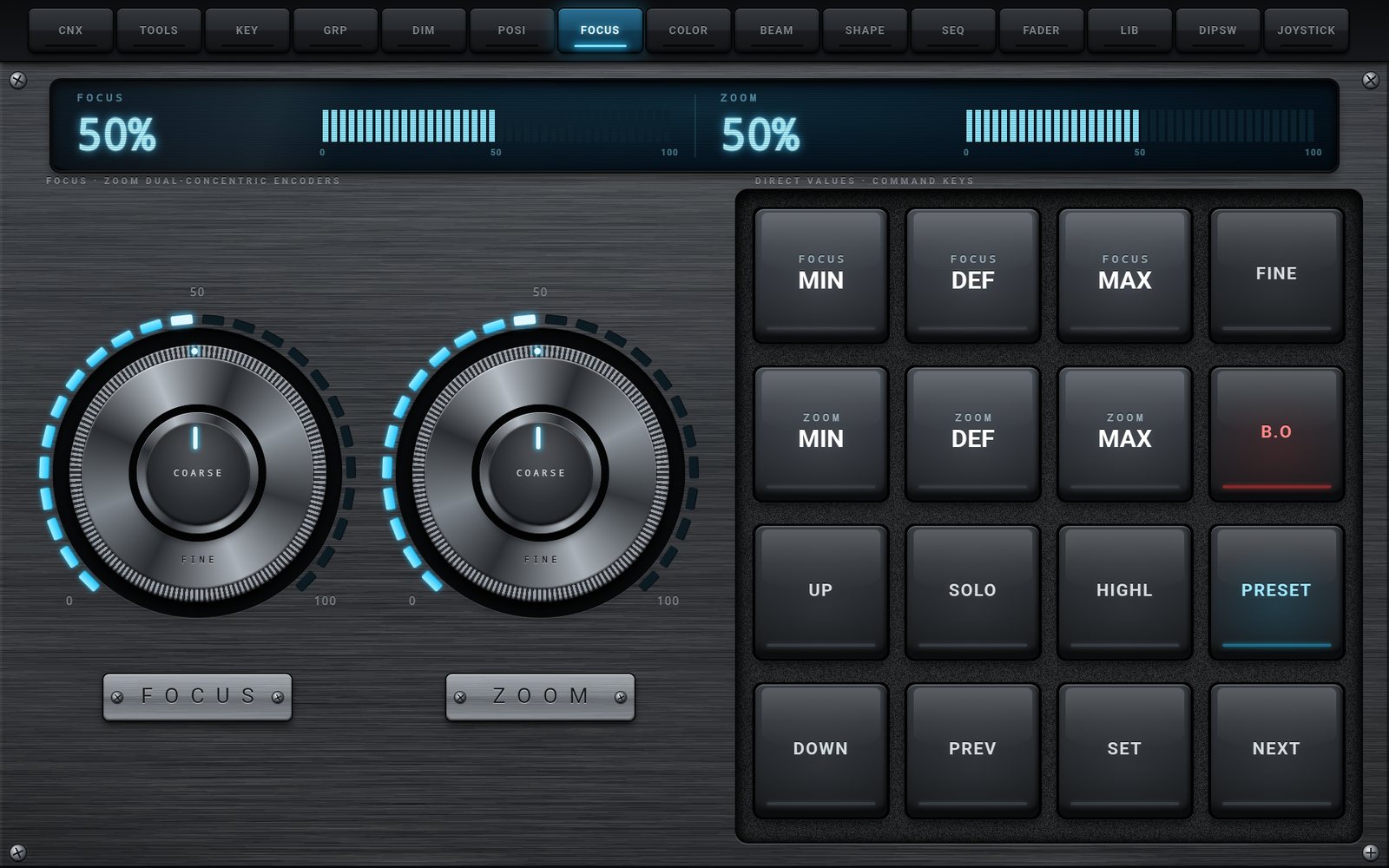Click the Zoom level bar meter
1389x868 pixels.
tap(1140, 127)
